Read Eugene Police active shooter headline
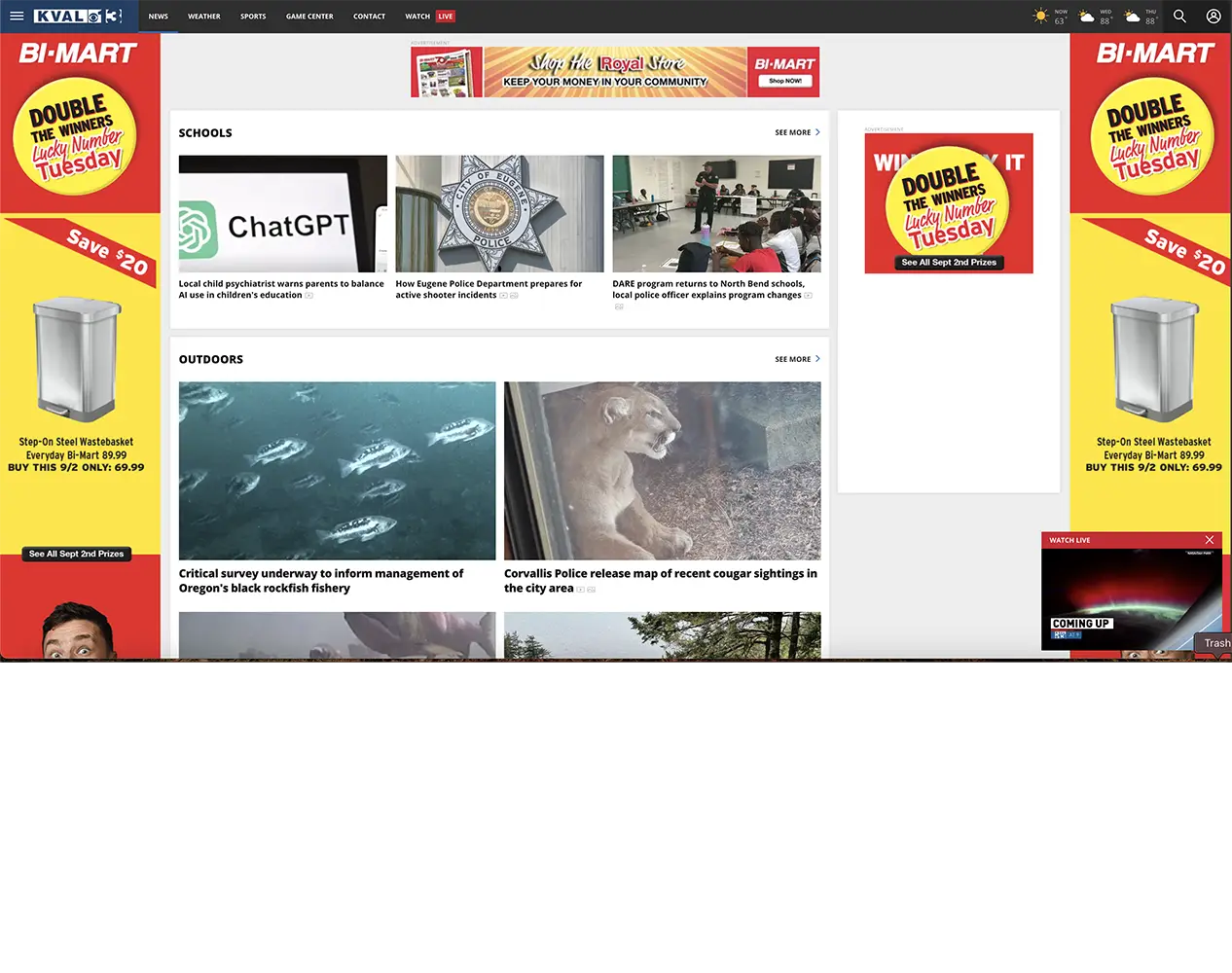Image resolution: width=1232 pixels, height=973 pixels. coord(489,289)
